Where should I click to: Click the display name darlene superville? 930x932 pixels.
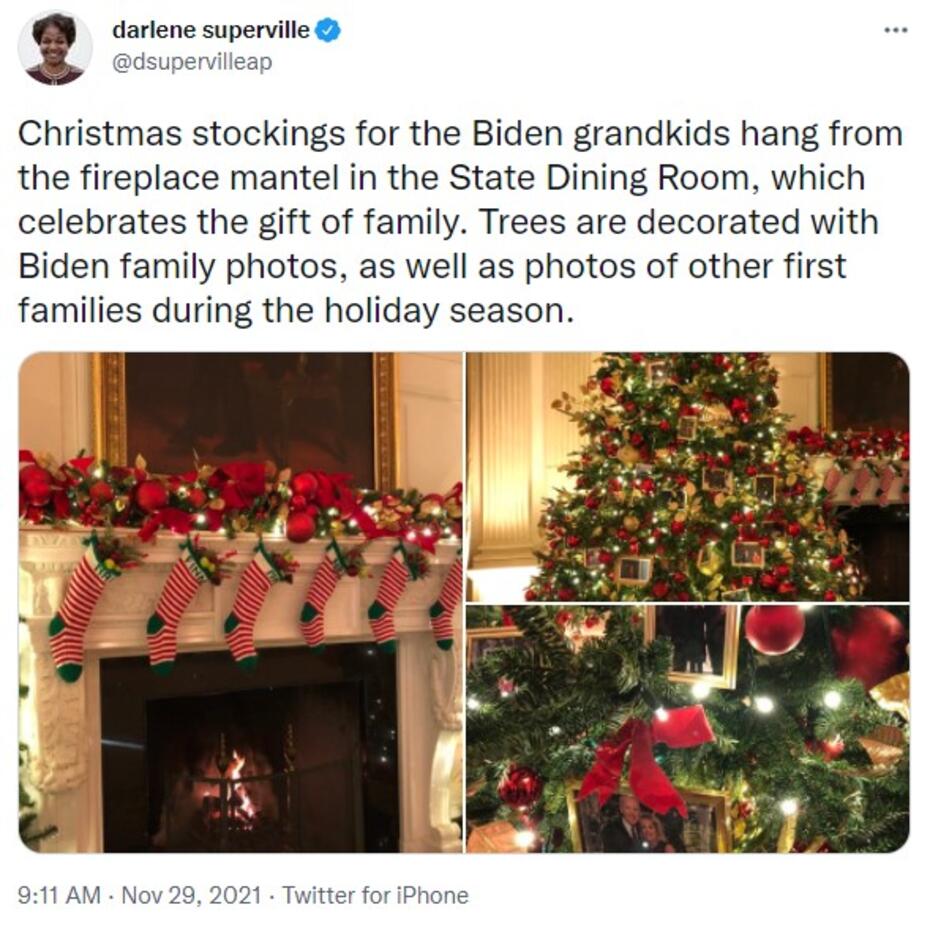point(210,31)
